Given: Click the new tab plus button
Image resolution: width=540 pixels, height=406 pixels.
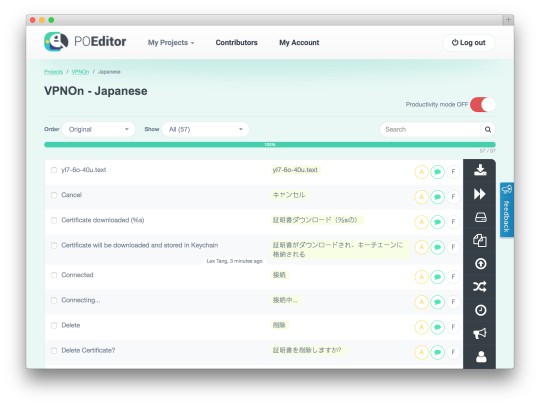Looking at the screenshot, I should pyautogui.click(x=508, y=20).
